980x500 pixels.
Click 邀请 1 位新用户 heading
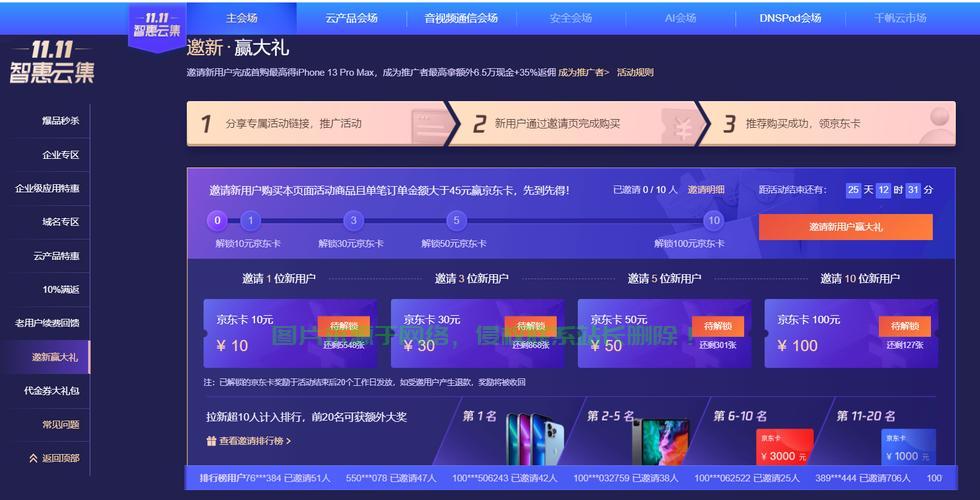[279, 279]
